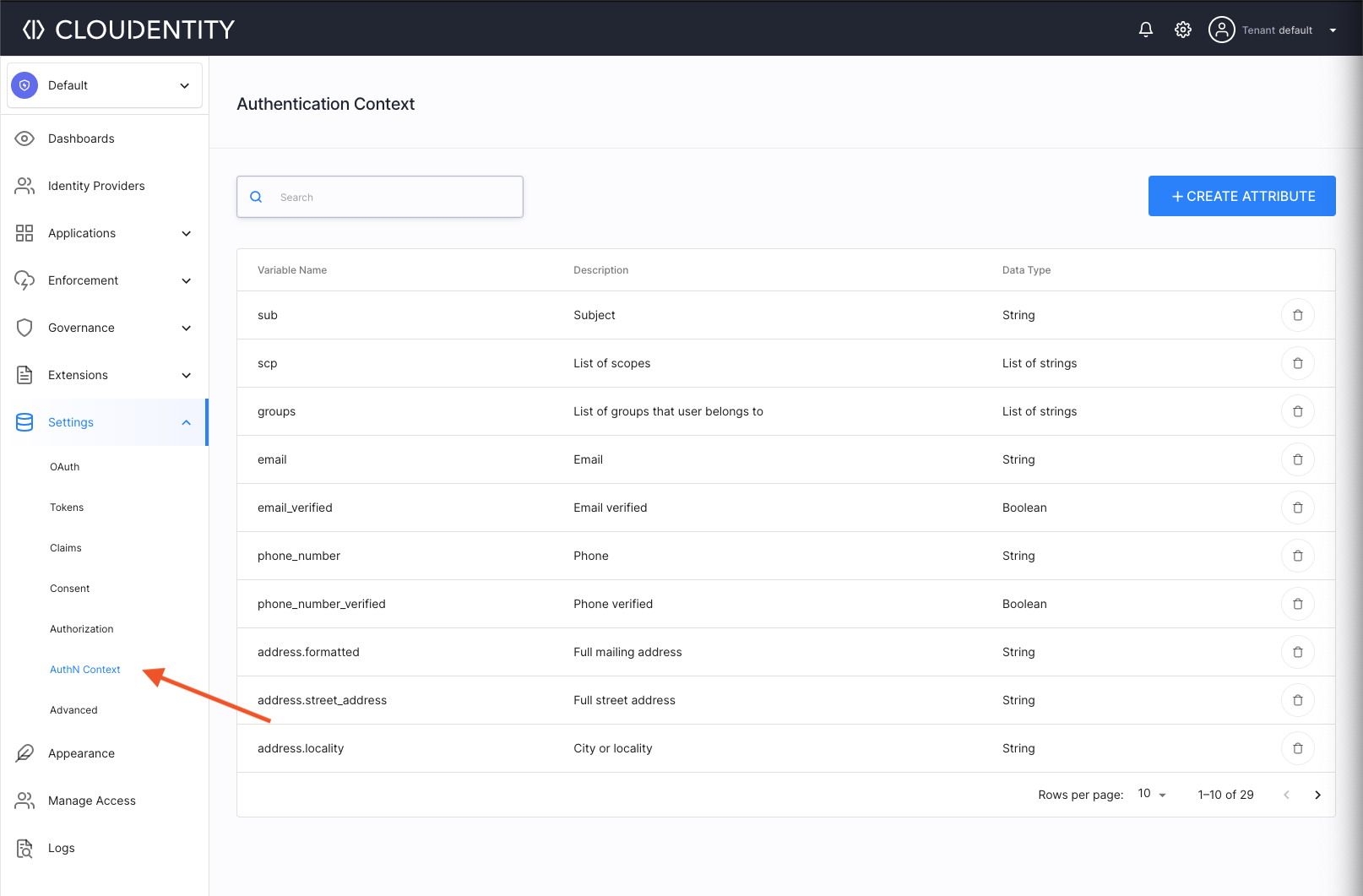
Task: Delete the address.street_address attribute
Action: [x=1298, y=700]
